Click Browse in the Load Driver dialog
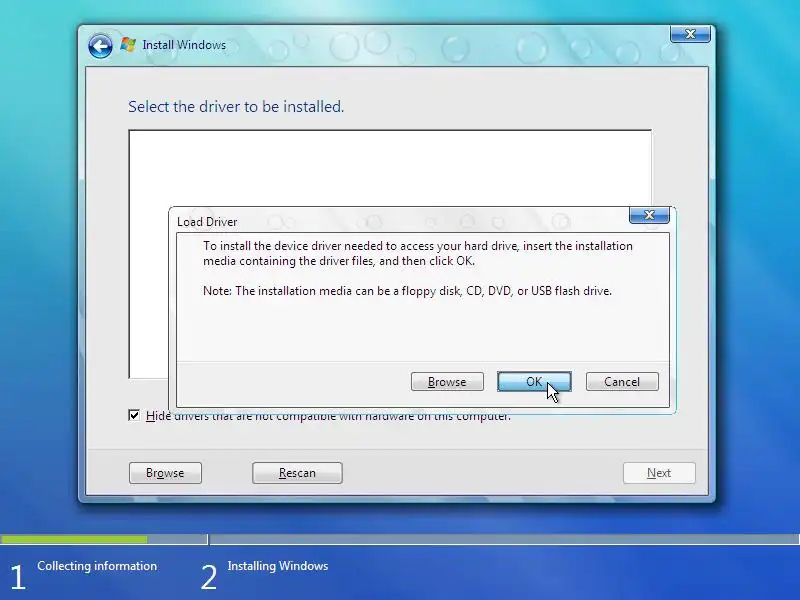Viewport: 800px width, 600px height. [x=447, y=382]
